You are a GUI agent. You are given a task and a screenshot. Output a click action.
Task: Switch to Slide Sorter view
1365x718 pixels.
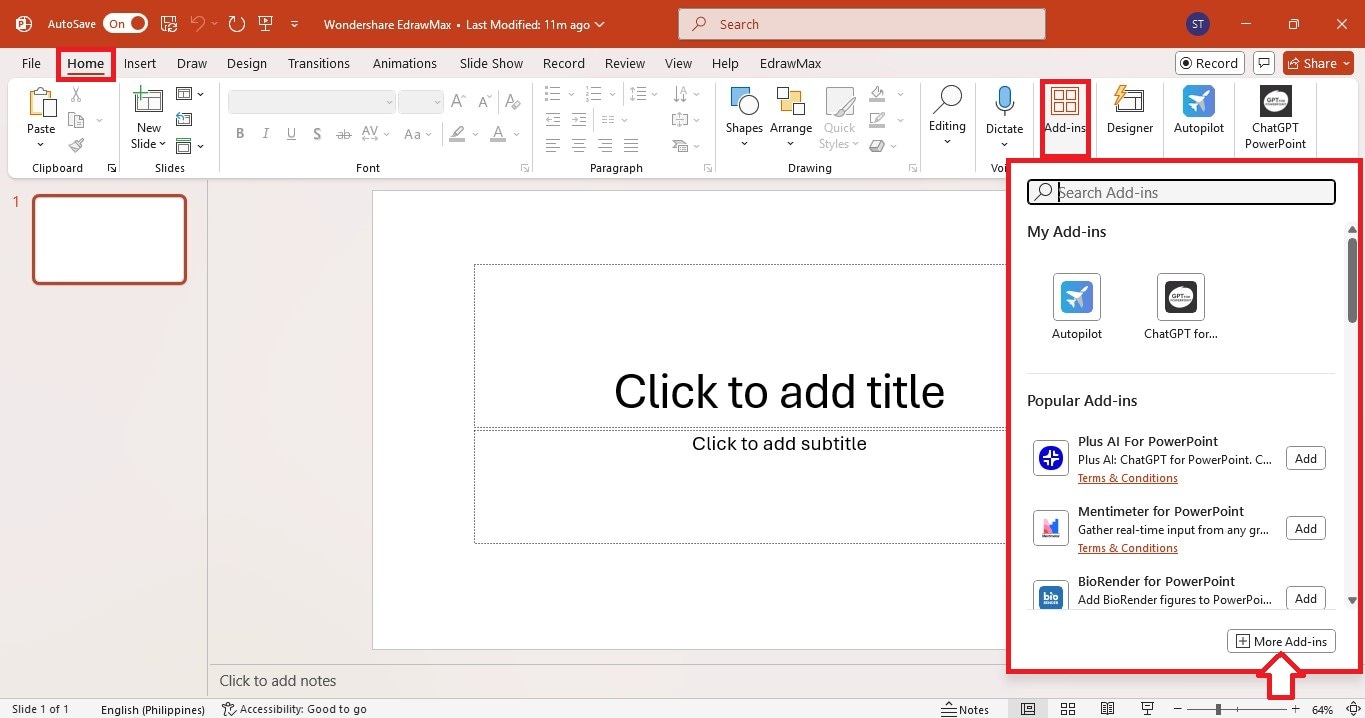[x=1068, y=709]
